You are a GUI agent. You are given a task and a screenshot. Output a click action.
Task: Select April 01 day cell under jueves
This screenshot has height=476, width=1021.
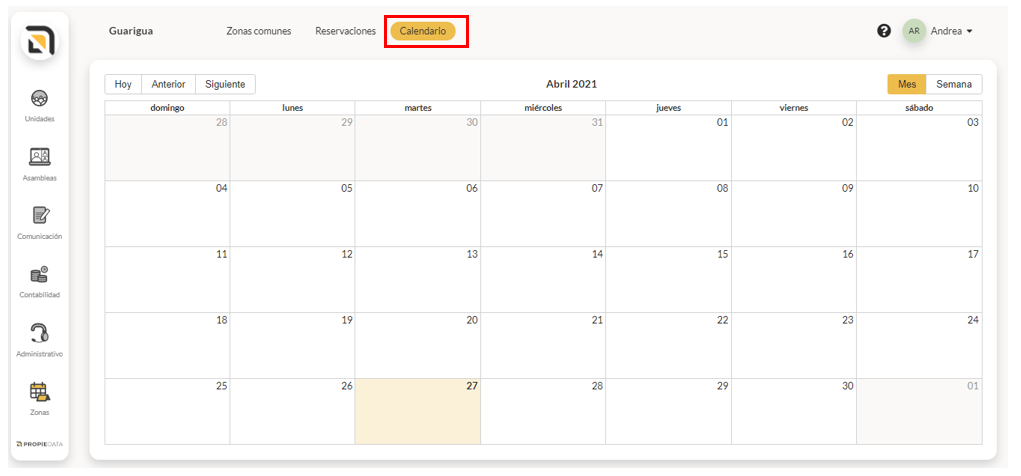point(669,148)
